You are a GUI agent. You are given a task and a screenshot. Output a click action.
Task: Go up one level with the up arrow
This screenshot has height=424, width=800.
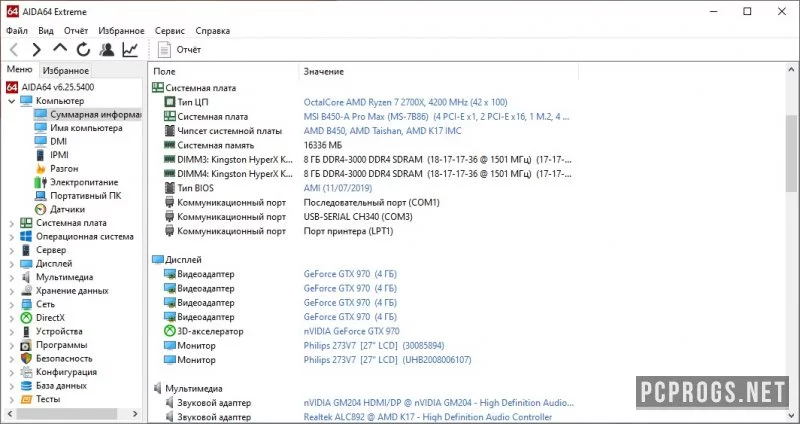(x=60, y=48)
